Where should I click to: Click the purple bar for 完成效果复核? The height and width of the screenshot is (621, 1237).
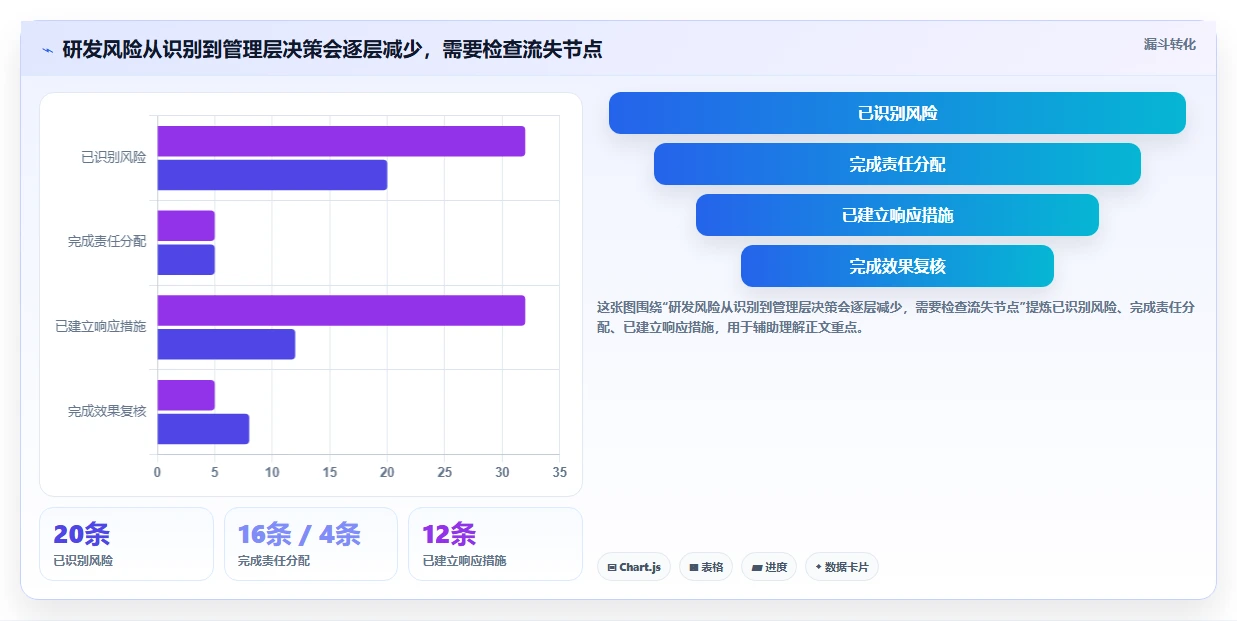point(186,395)
